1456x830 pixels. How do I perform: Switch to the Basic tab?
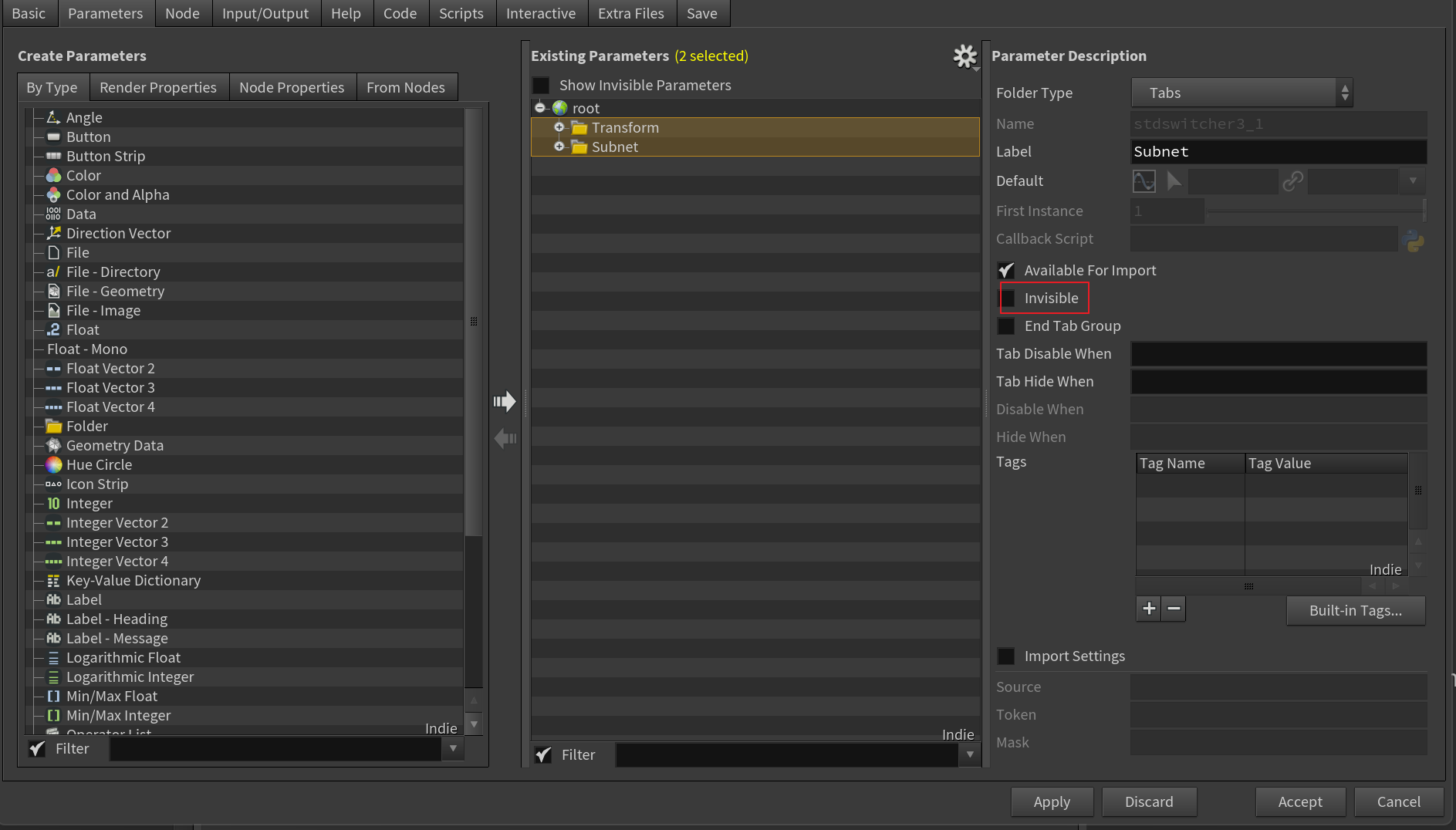pyautogui.click(x=29, y=13)
